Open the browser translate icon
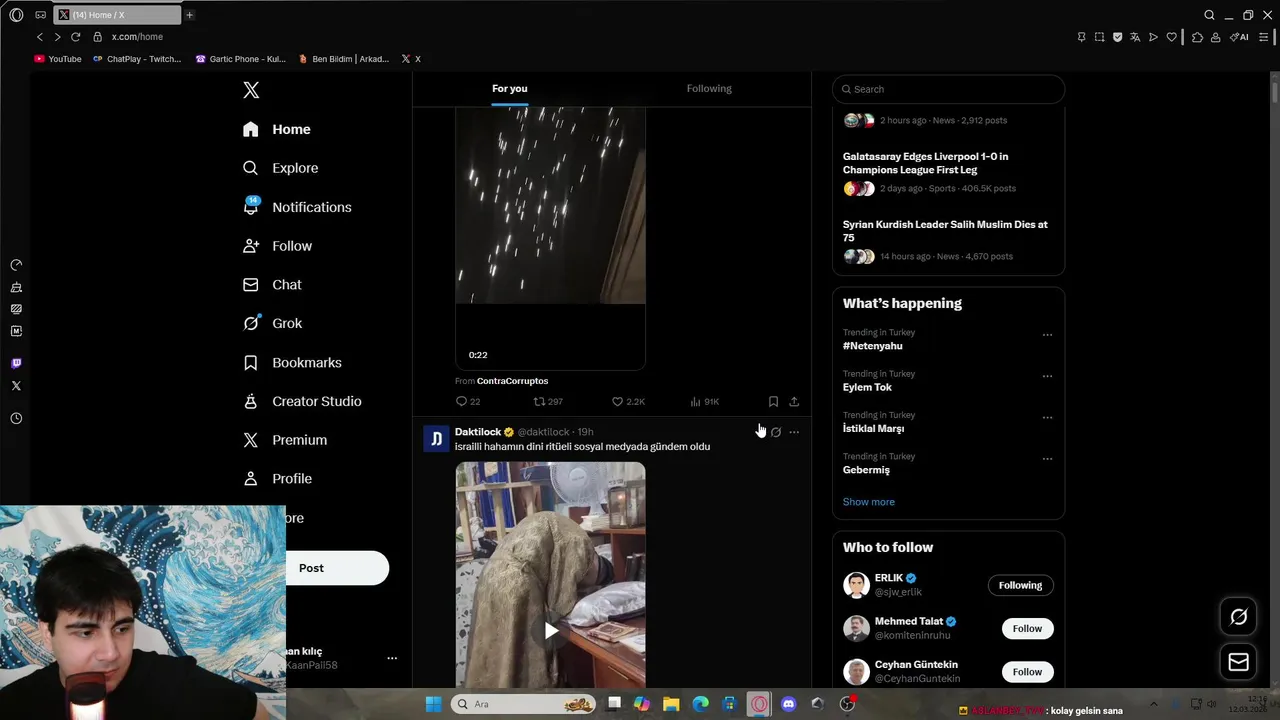Screen dimensions: 1280x720 (1135, 37)
